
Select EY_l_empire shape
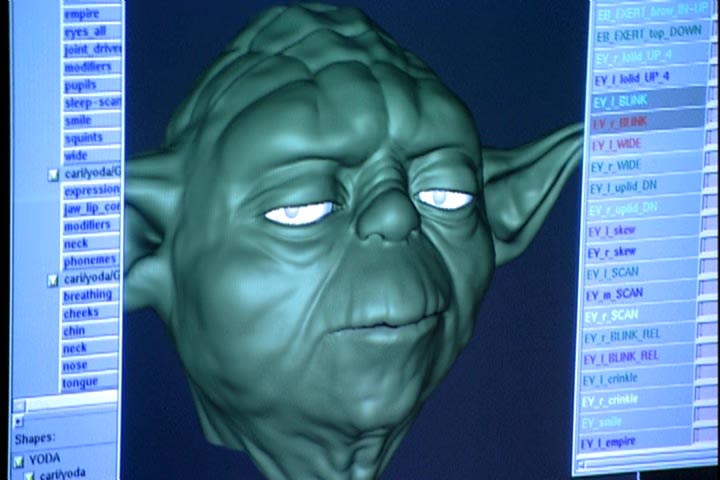(634, 442)
